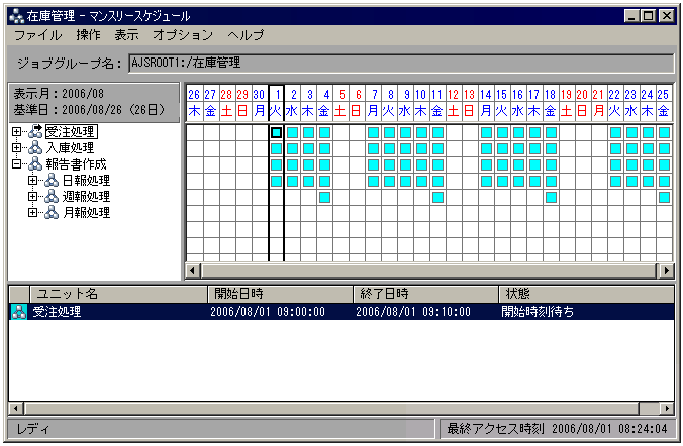Collapse the 報告書作成 tree node
The height and width of the screenshot is (446, 683).
[17, 164]
